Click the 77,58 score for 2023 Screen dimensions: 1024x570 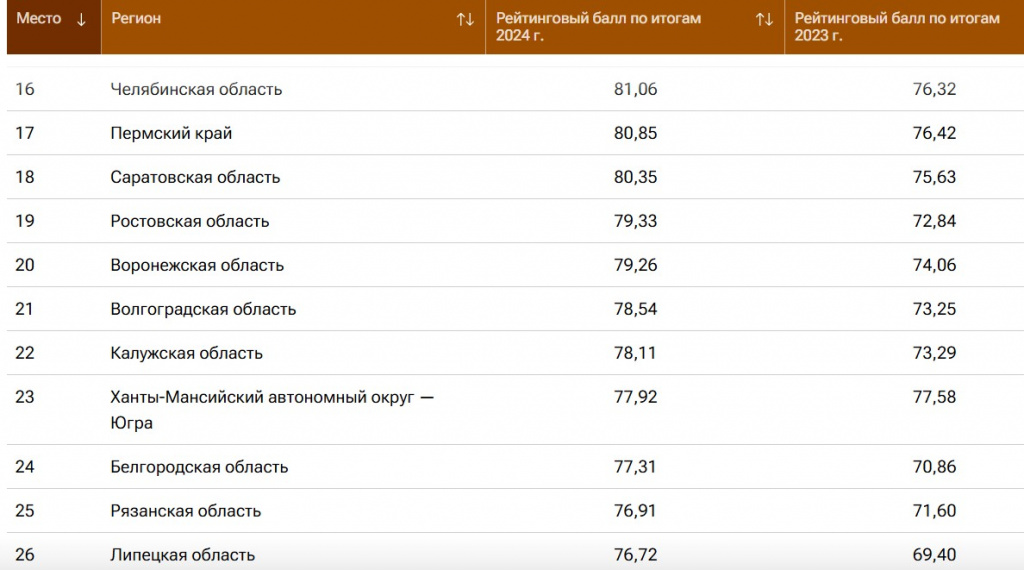pos(934,397)
